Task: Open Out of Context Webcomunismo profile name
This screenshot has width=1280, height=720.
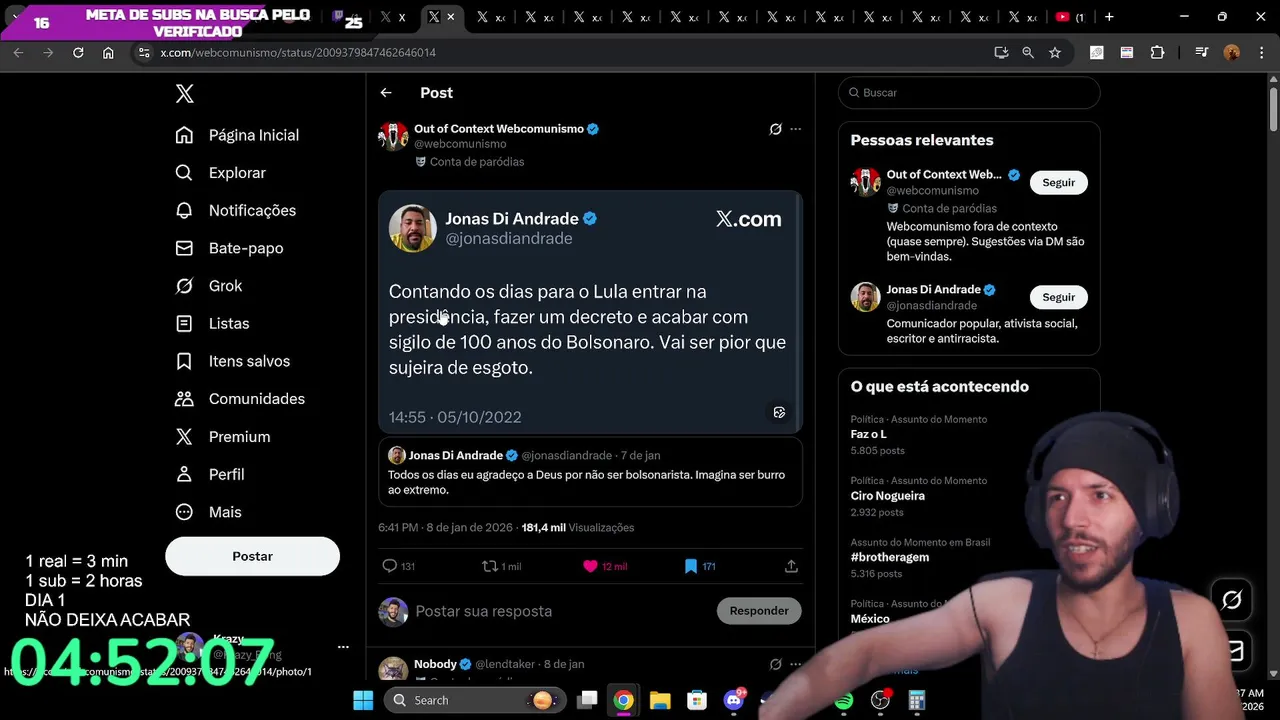Action: pyautogui.click(x=499, y=129)
